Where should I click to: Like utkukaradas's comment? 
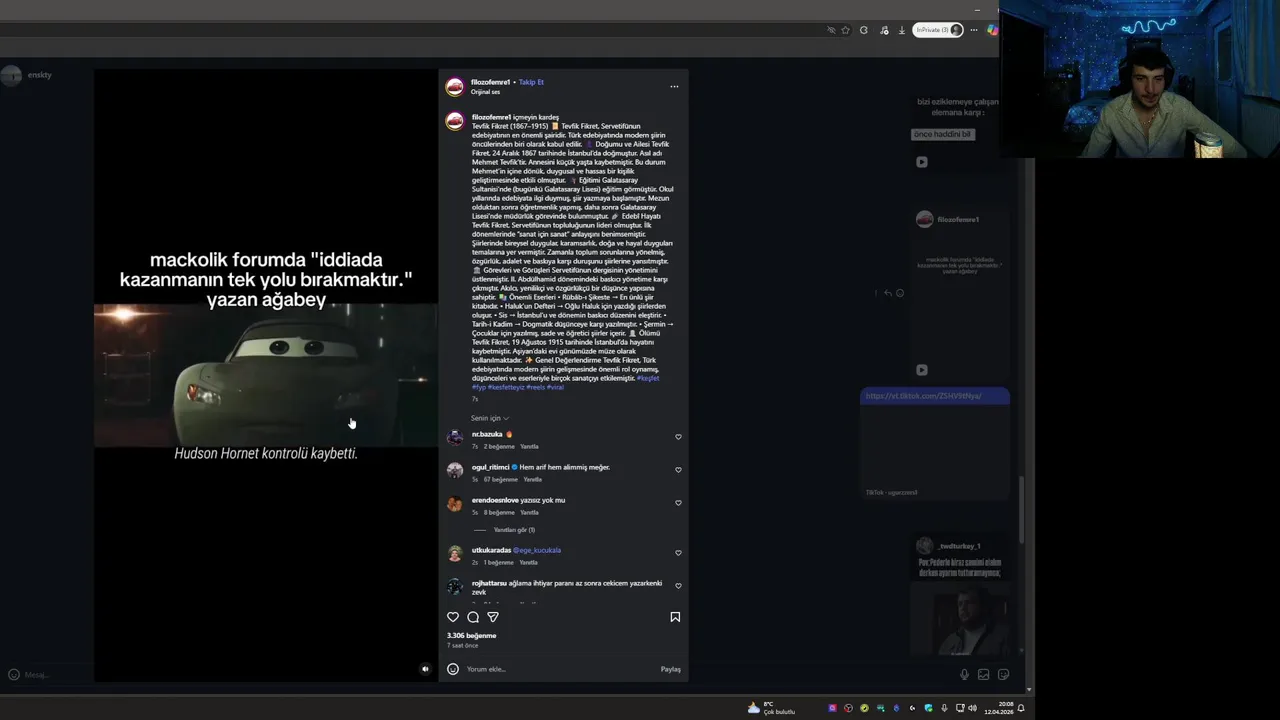pos(678,553)
